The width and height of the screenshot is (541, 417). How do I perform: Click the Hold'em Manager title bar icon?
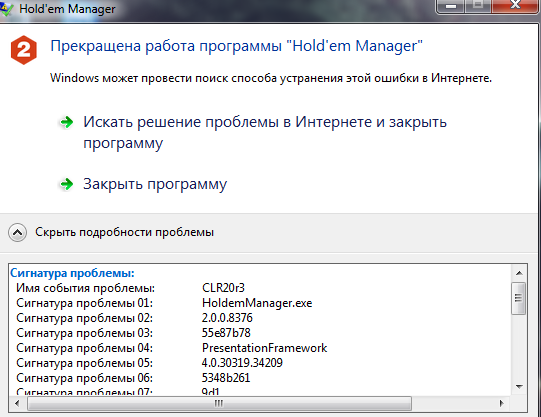tap(7, 9)
